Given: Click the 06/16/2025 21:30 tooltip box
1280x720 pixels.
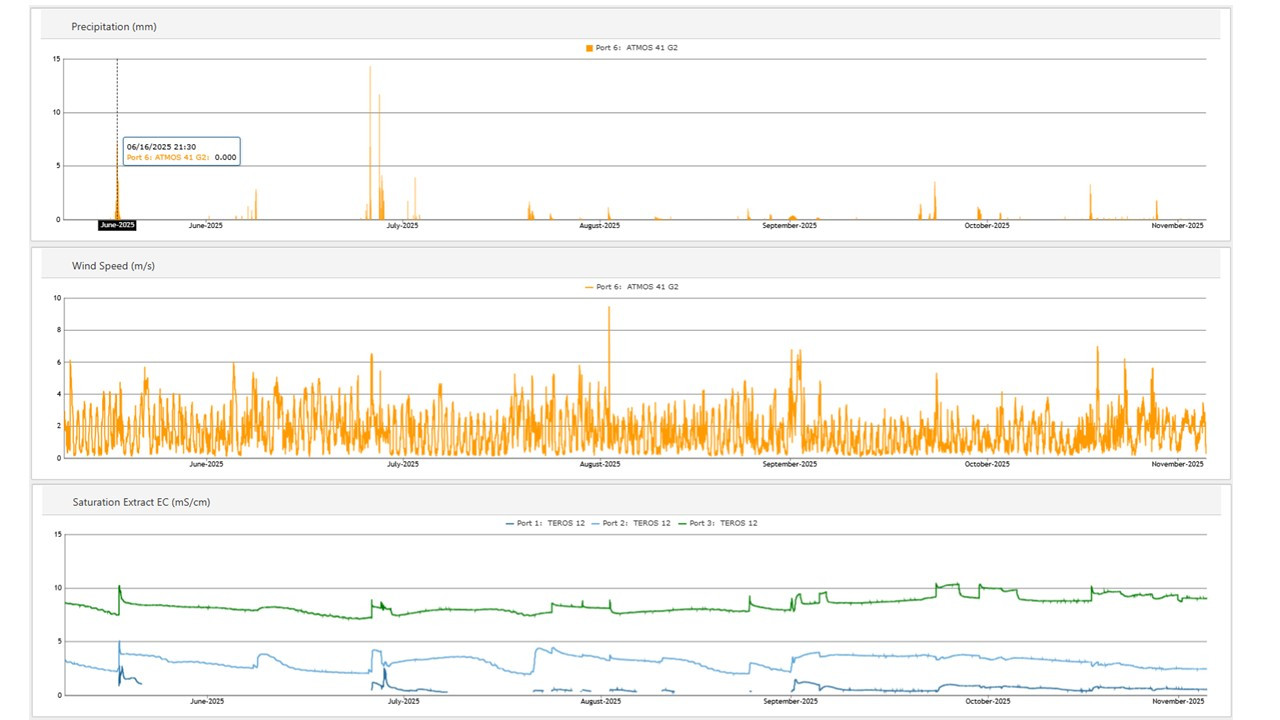Looking at the screenshot, I should click(x=181, y=151).
